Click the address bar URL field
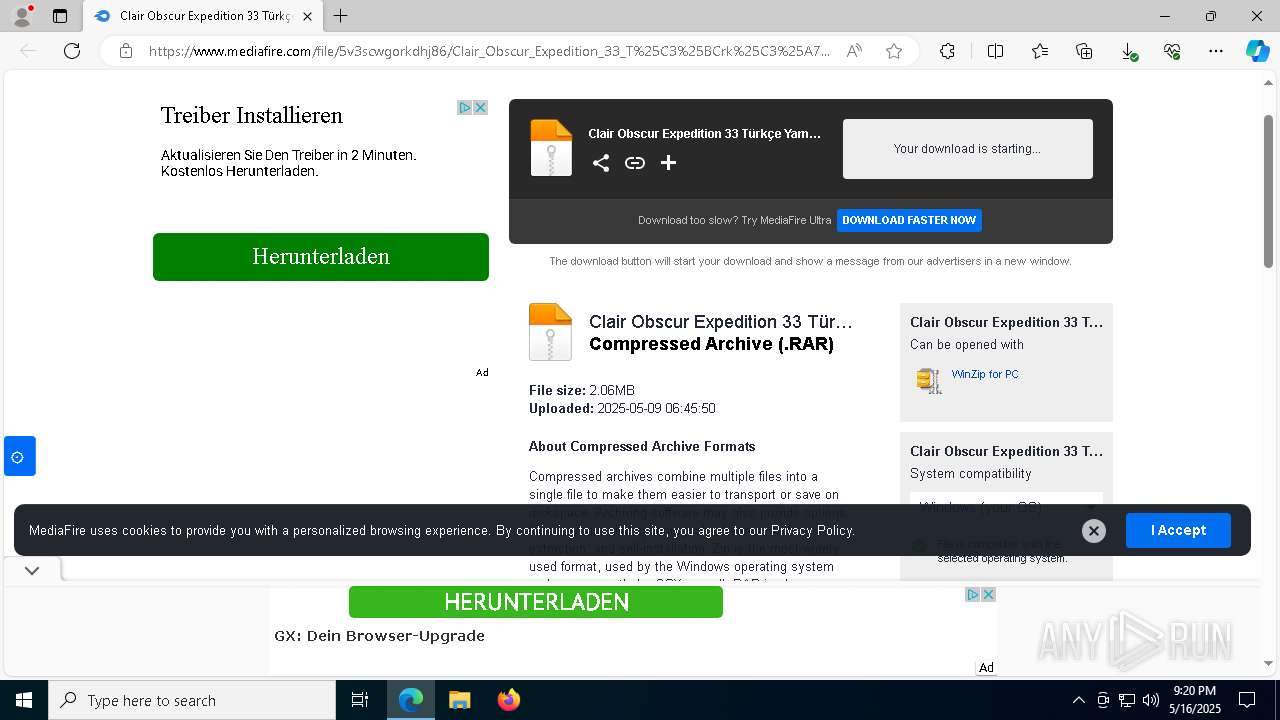The height and width of the screenshot is (720, 1280). click(x=489, y=51)
